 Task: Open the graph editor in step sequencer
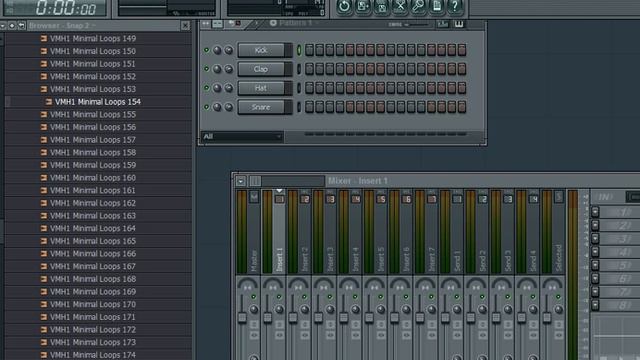[443, 24]
